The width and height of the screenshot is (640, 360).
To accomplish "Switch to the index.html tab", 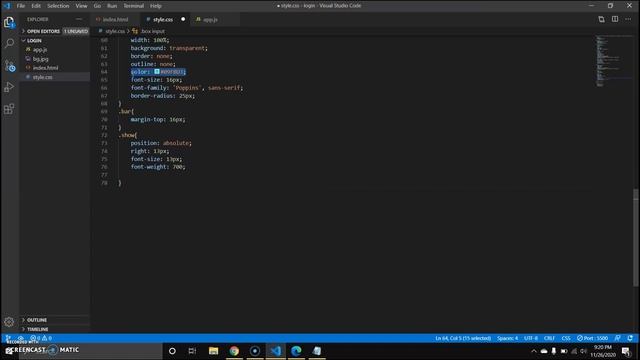I will pos(116,19).
